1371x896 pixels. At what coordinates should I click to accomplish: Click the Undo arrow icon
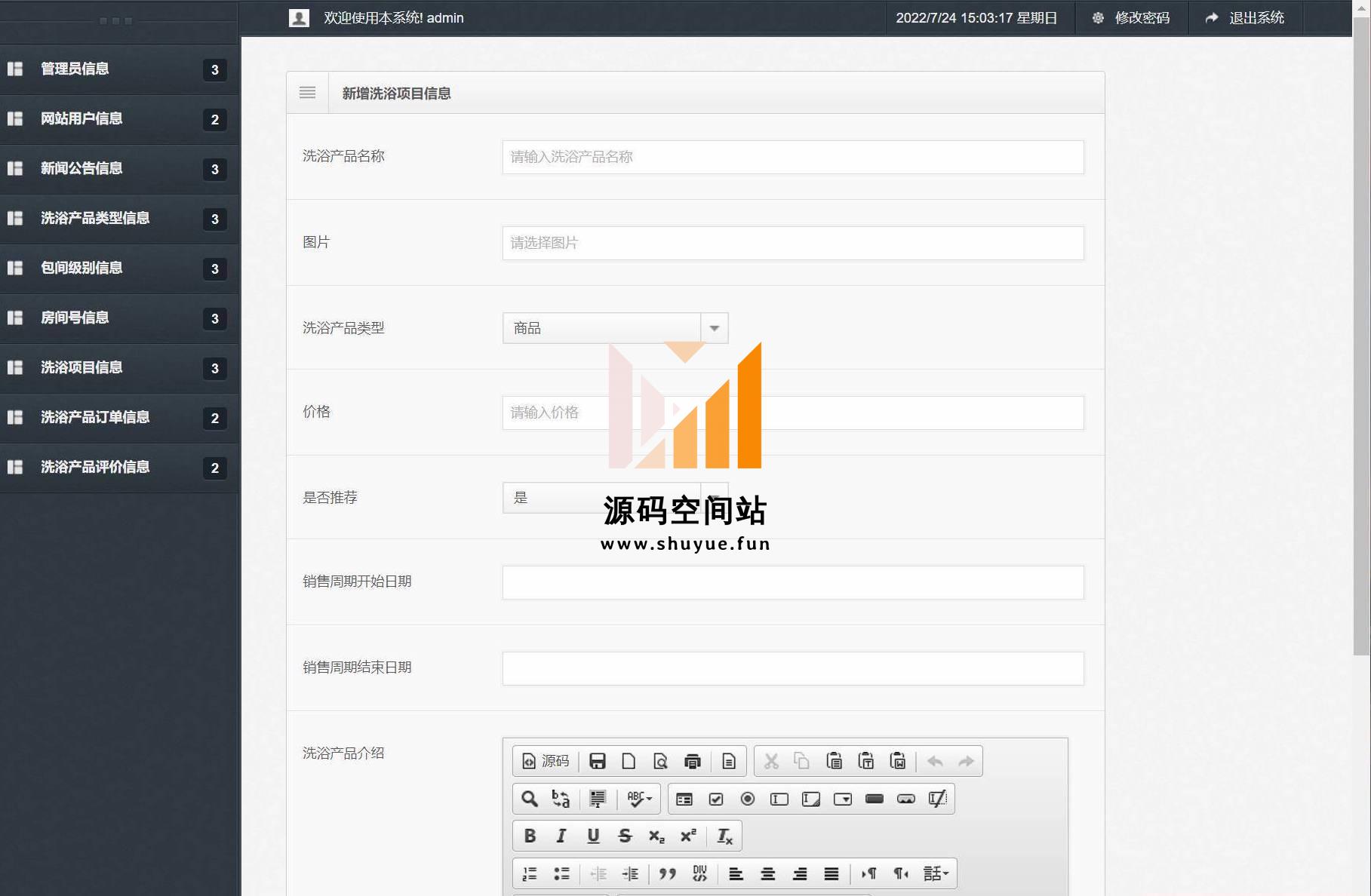click(935, 761)
